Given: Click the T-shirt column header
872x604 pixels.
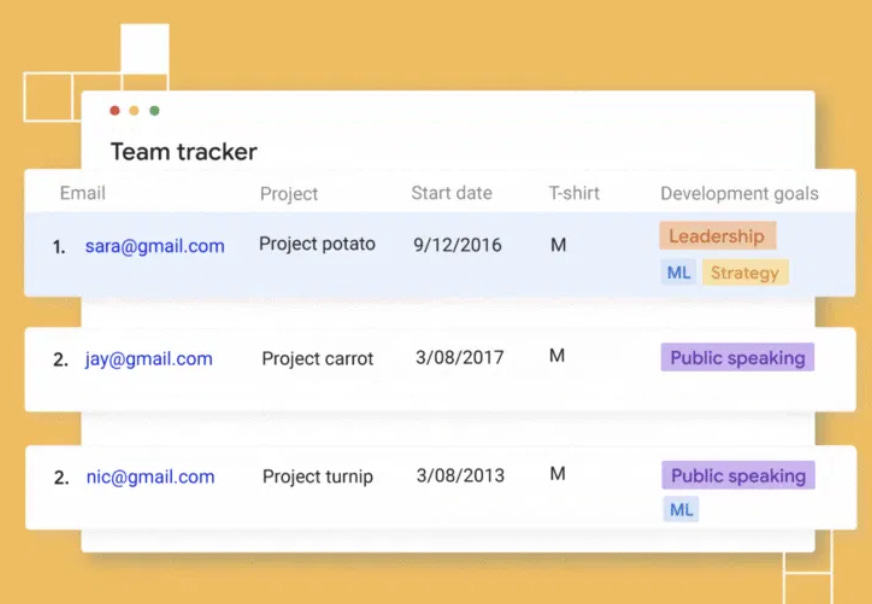Looking at the screenshot, I should [x=574, y=193].
